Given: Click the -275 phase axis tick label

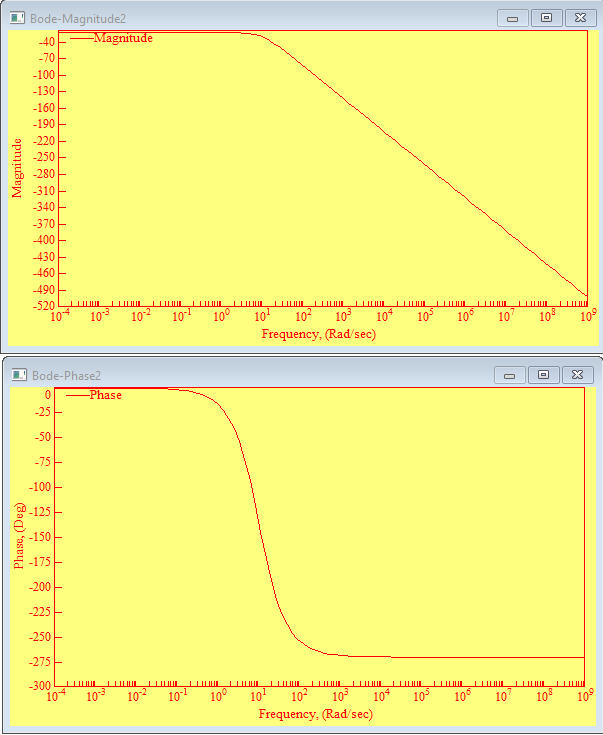Looking at the screenshot, I should pos(40,662).
